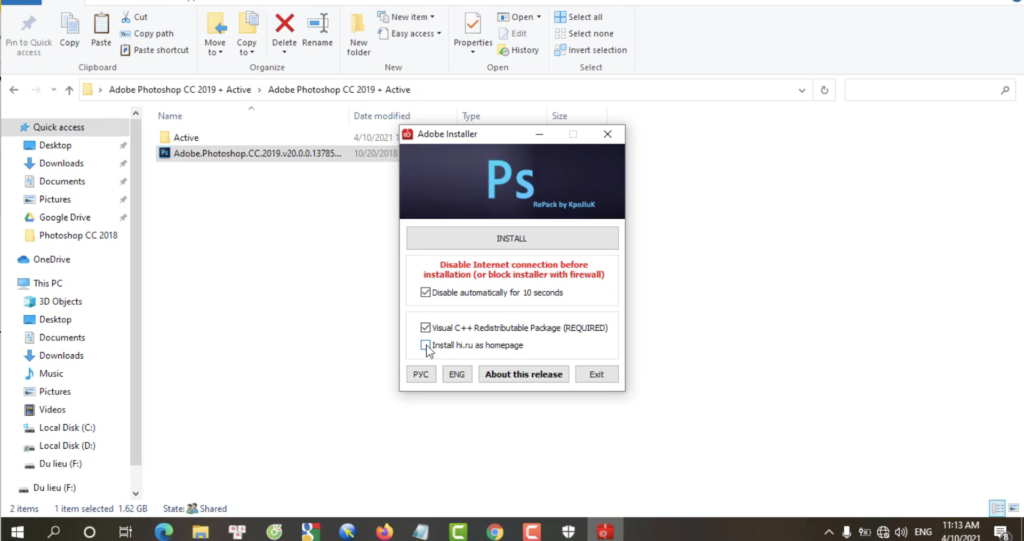Open Windows Start menu
This screenshot has width=1024, height=541.
(x=18, y=532)
